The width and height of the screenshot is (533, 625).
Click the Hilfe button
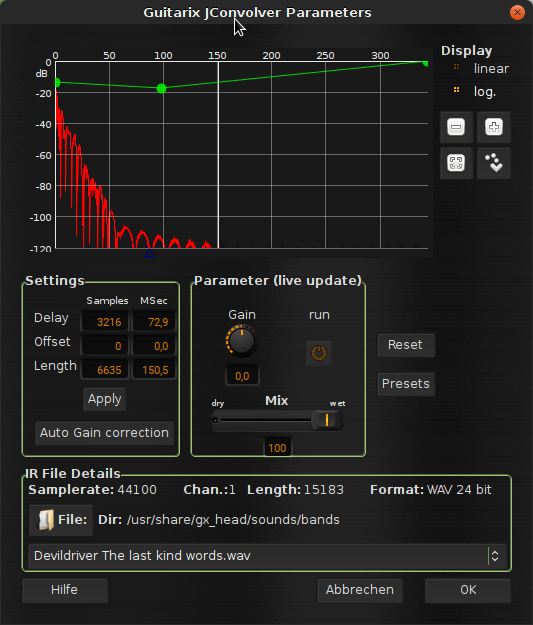coord(65,590)
